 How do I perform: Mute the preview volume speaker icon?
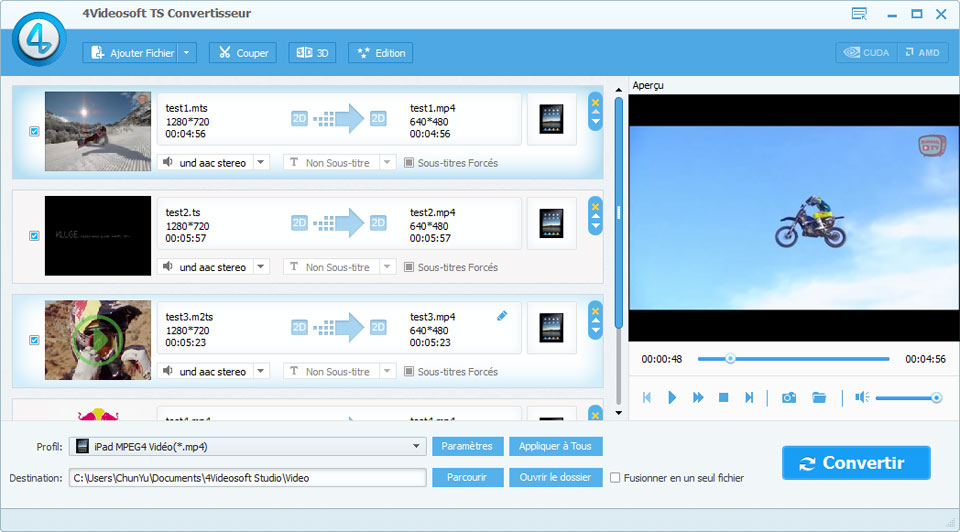pos(861,398)
